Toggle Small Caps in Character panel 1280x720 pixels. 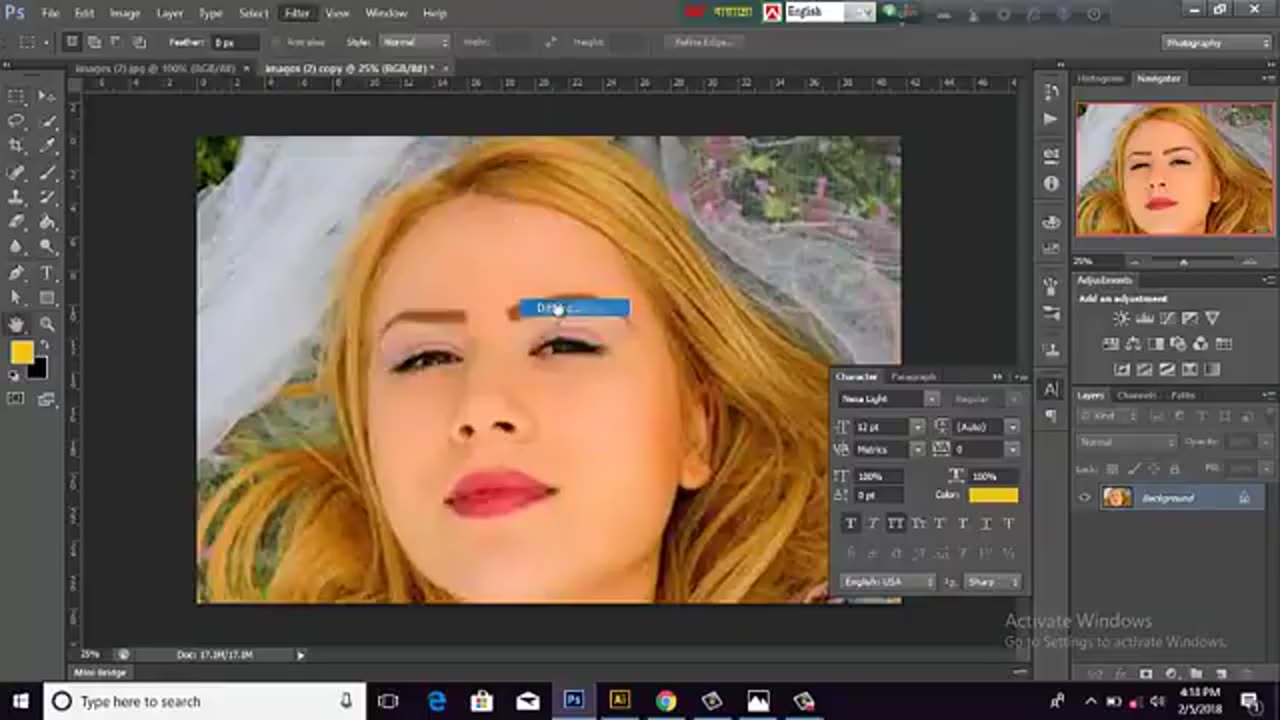(918, 523)
